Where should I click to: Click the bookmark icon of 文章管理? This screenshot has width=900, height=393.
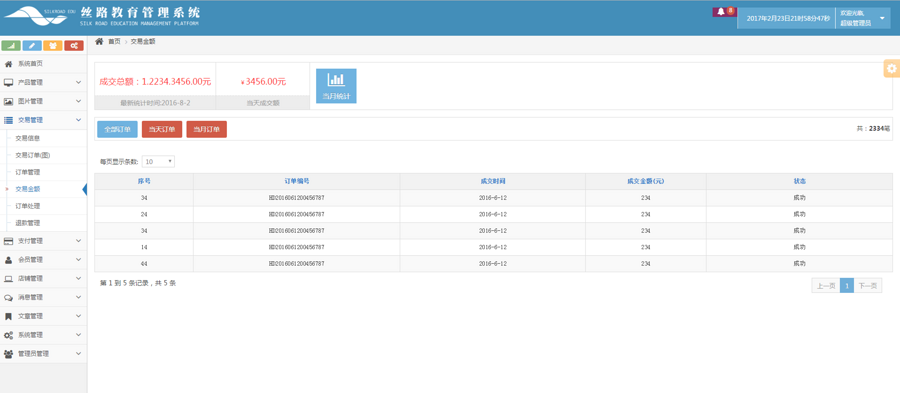pos(9,316)
